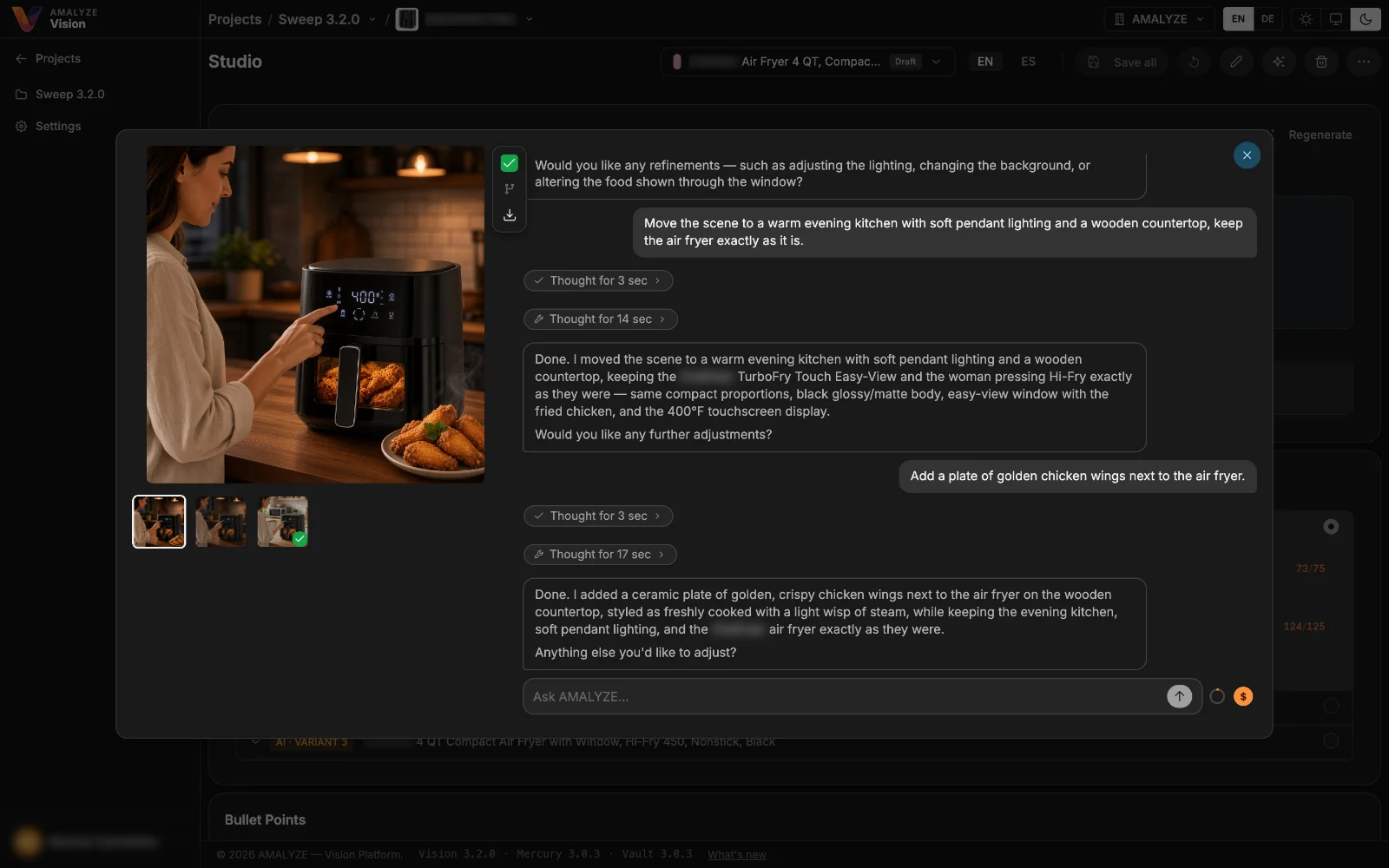Screen dimensions: 1389x868
Task: Send the message with the arrow button
Action: 1179,696
